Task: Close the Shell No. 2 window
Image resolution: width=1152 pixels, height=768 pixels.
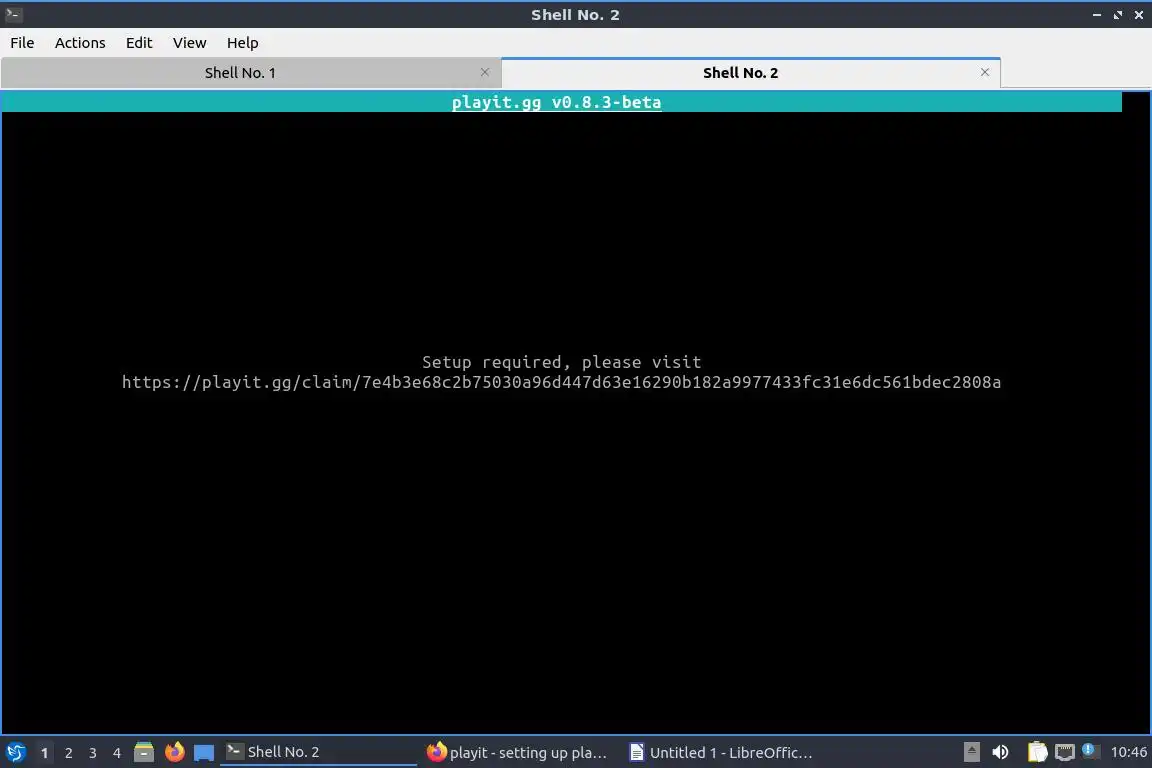Action: pyautogui.click(x=1139, y=15)
